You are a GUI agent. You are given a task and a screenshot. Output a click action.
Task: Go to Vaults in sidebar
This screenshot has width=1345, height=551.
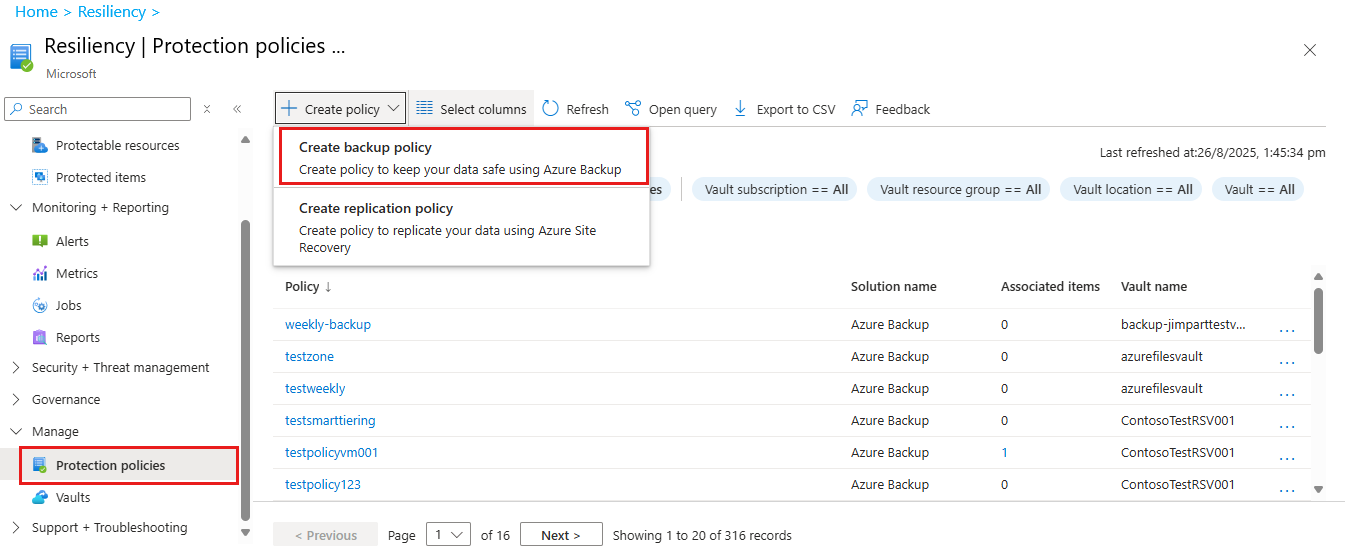click(x=73, y=497)
